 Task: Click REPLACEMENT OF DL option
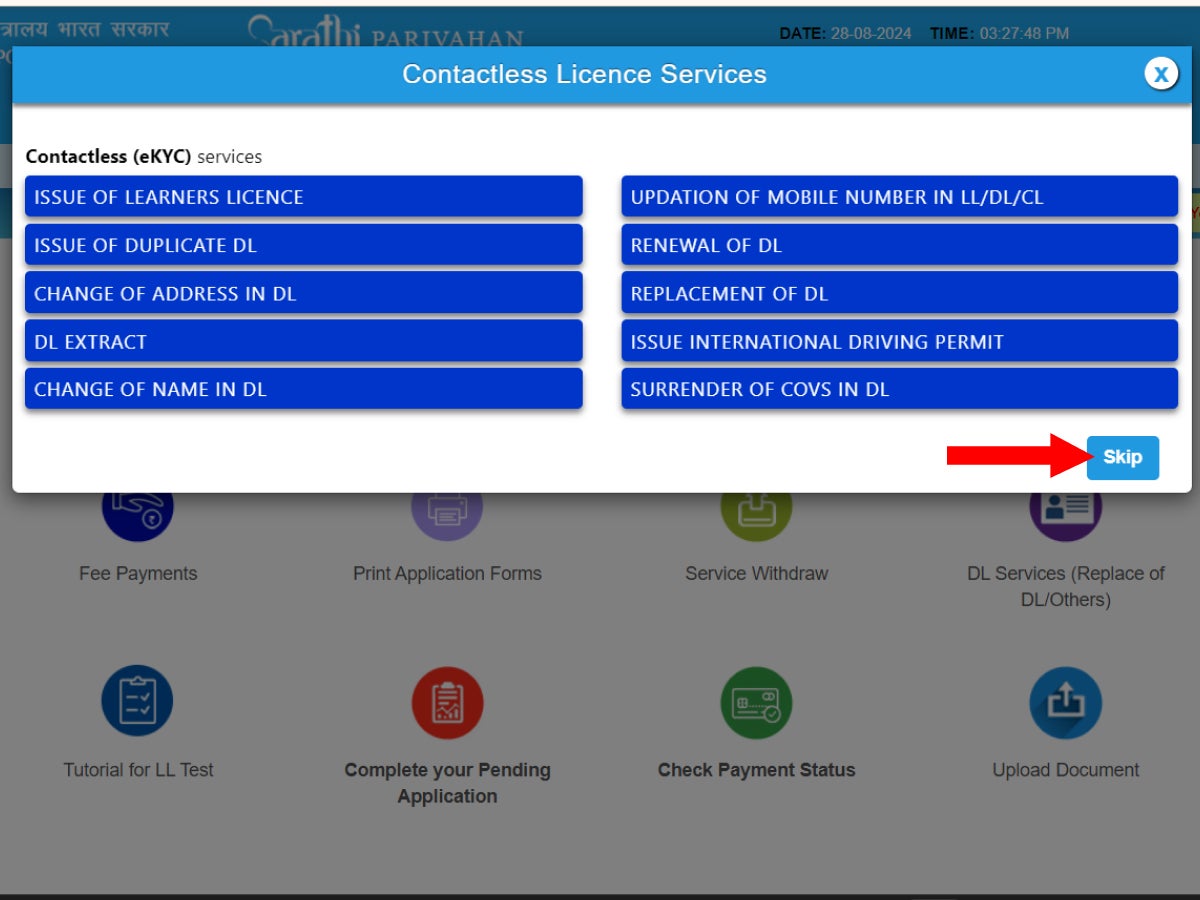[x=898, y=292]
